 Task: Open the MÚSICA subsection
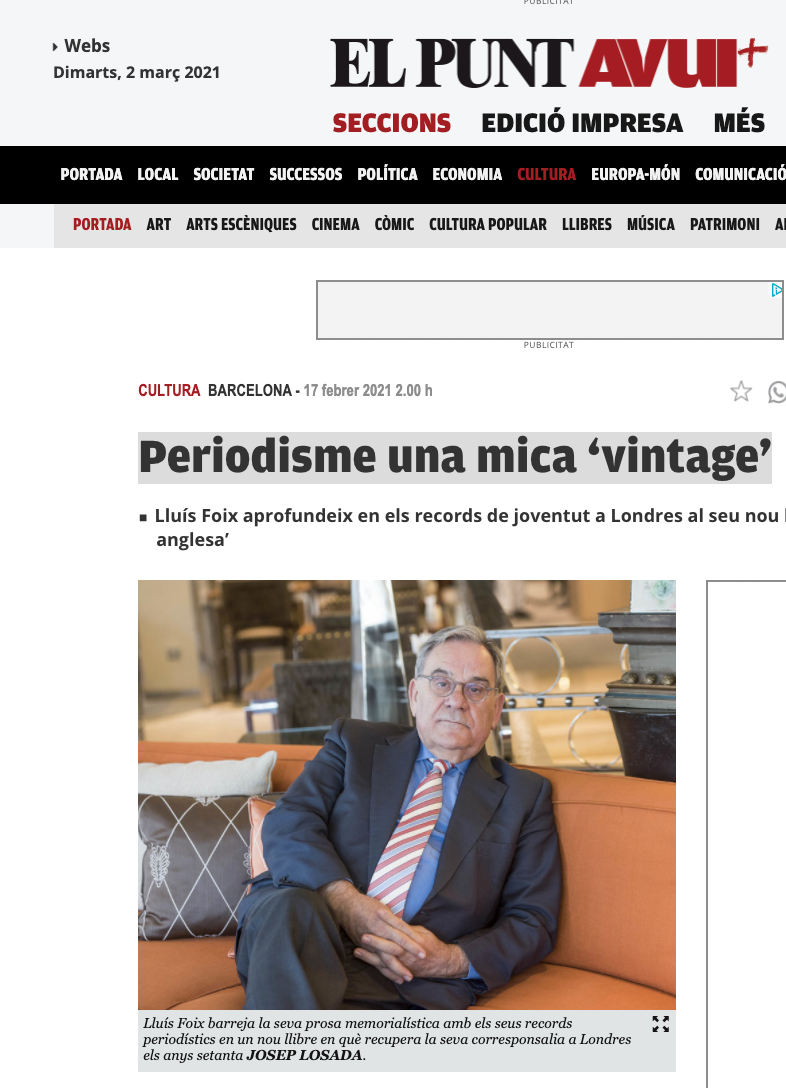651,224
